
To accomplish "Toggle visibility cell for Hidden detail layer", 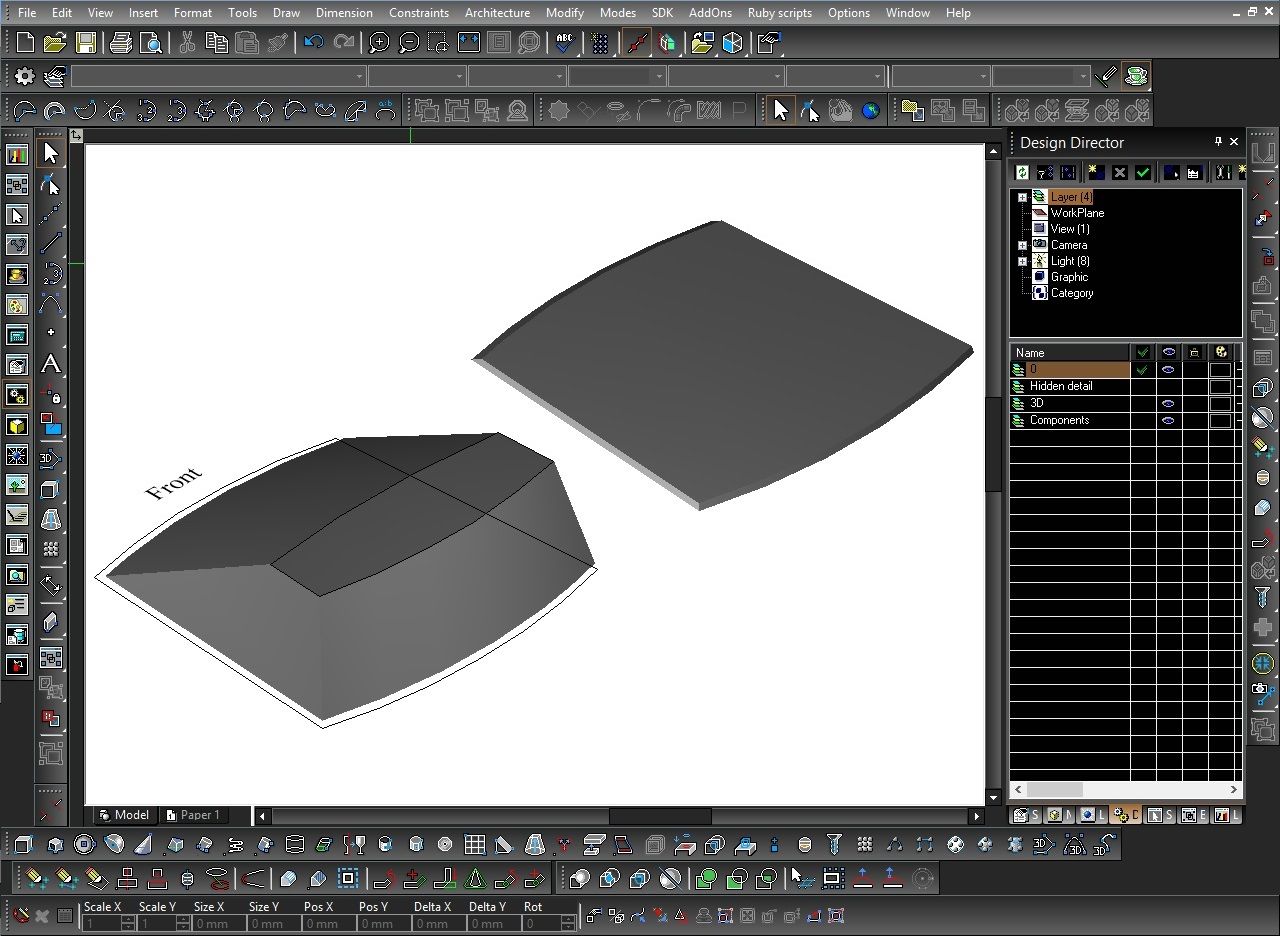I will [1167, 387].
